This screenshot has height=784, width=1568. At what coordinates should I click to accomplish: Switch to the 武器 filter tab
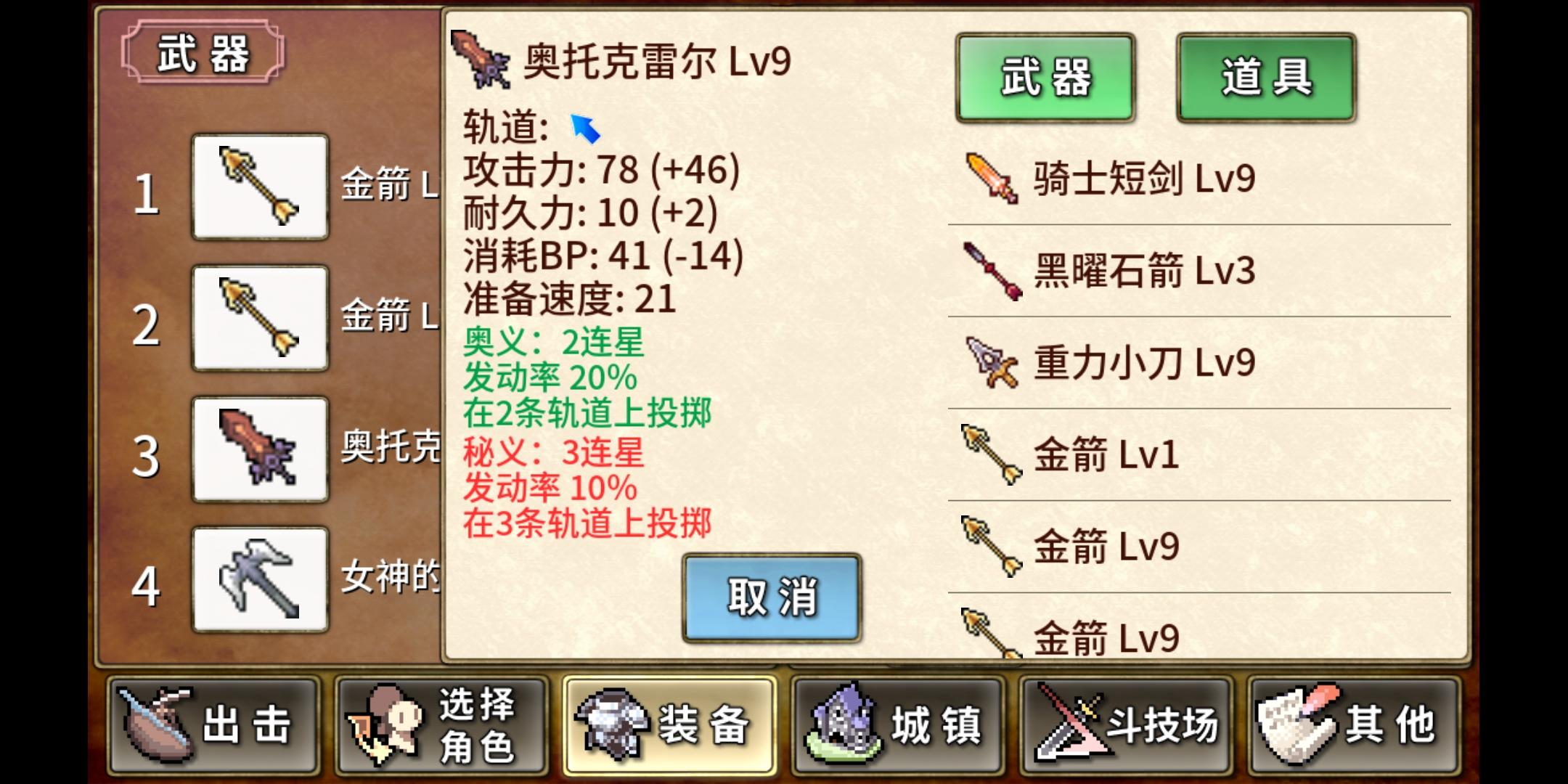pyautogui.click(x=1045, y=77)
